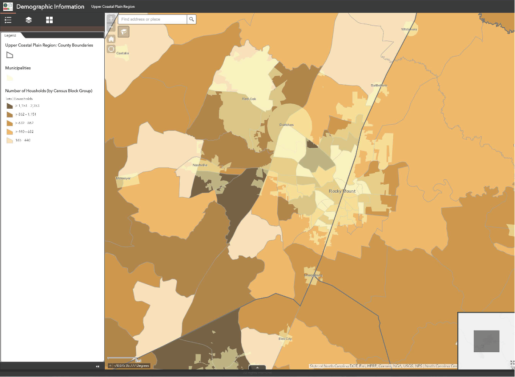This screenshot has width=515, height=377.
Task: Open the Layer List widget
Action: point(29,20)
